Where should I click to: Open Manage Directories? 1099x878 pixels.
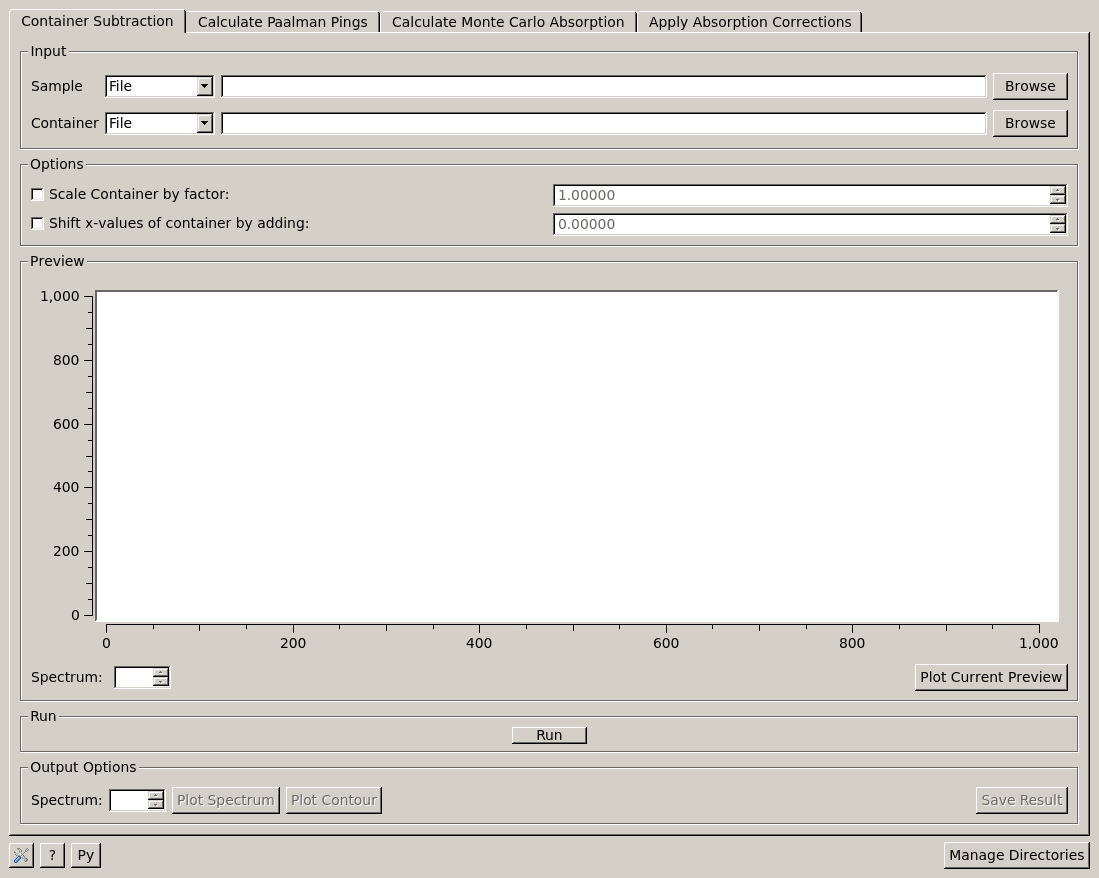[x=1016, y=855]
